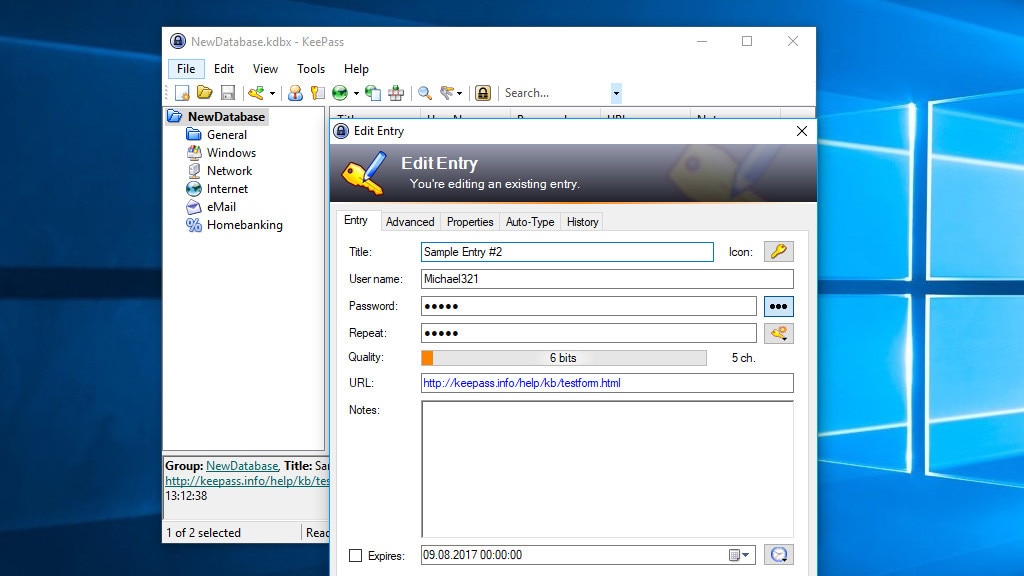Click inside the Notes text area

click(607, 469)
